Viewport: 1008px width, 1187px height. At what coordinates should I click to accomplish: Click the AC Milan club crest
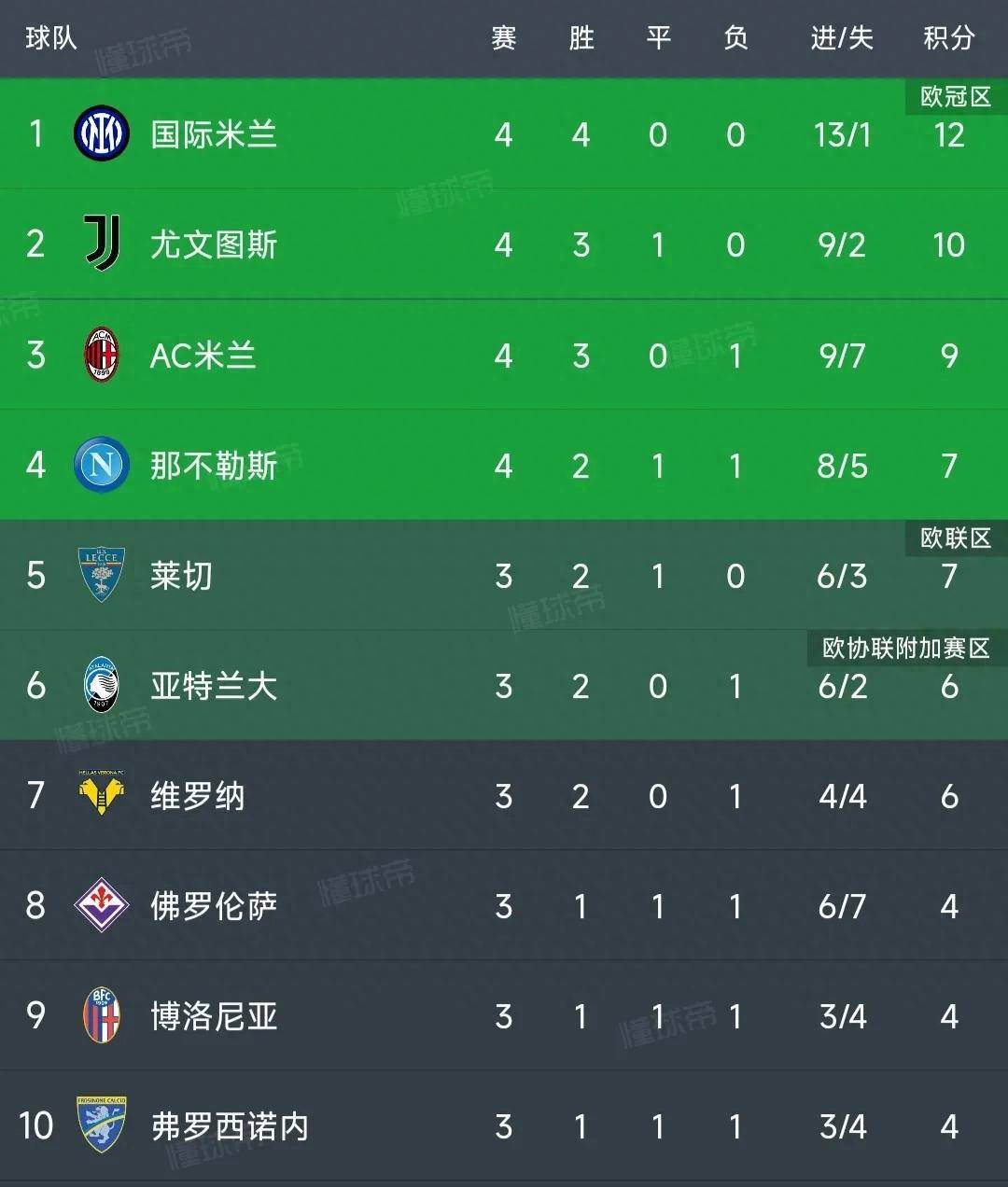pyautogui.click(x=100, y=355)
